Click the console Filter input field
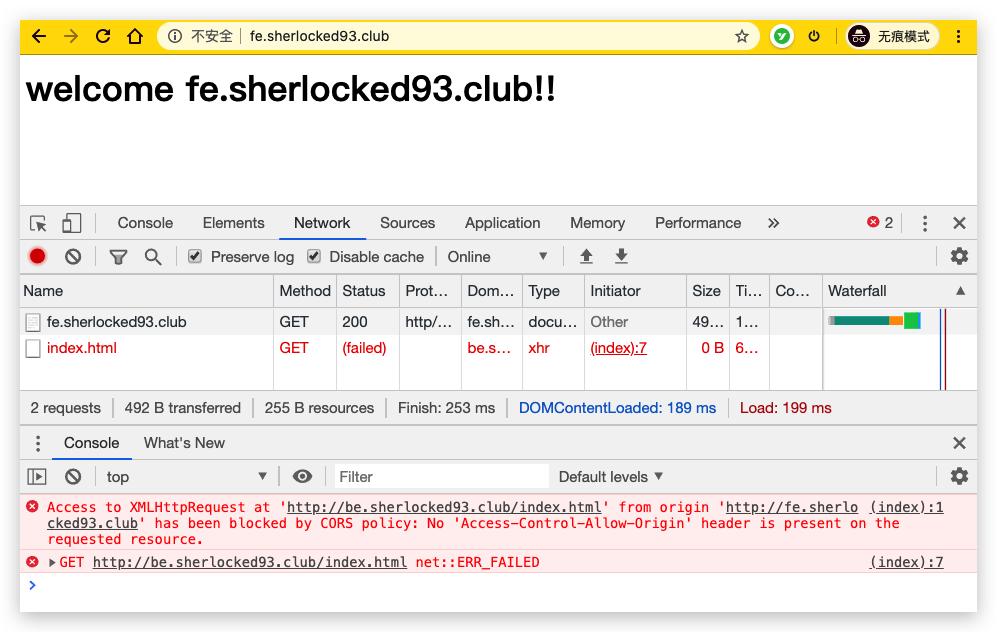The image size is (997, 632). (x=440, y=477)
